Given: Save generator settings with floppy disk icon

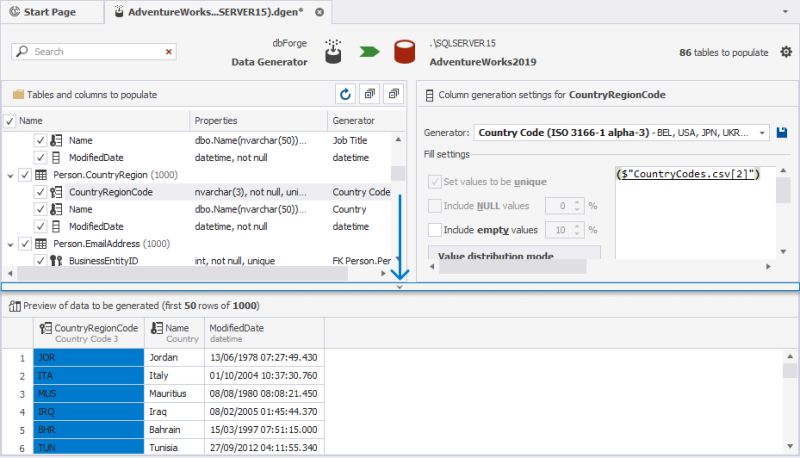Looking at the screenshot, I should (x=782, y=133).
